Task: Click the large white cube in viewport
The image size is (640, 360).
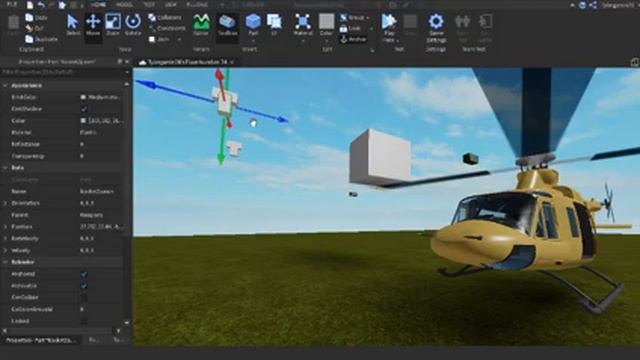Action: pyautogui.click(x=380, y=158)
